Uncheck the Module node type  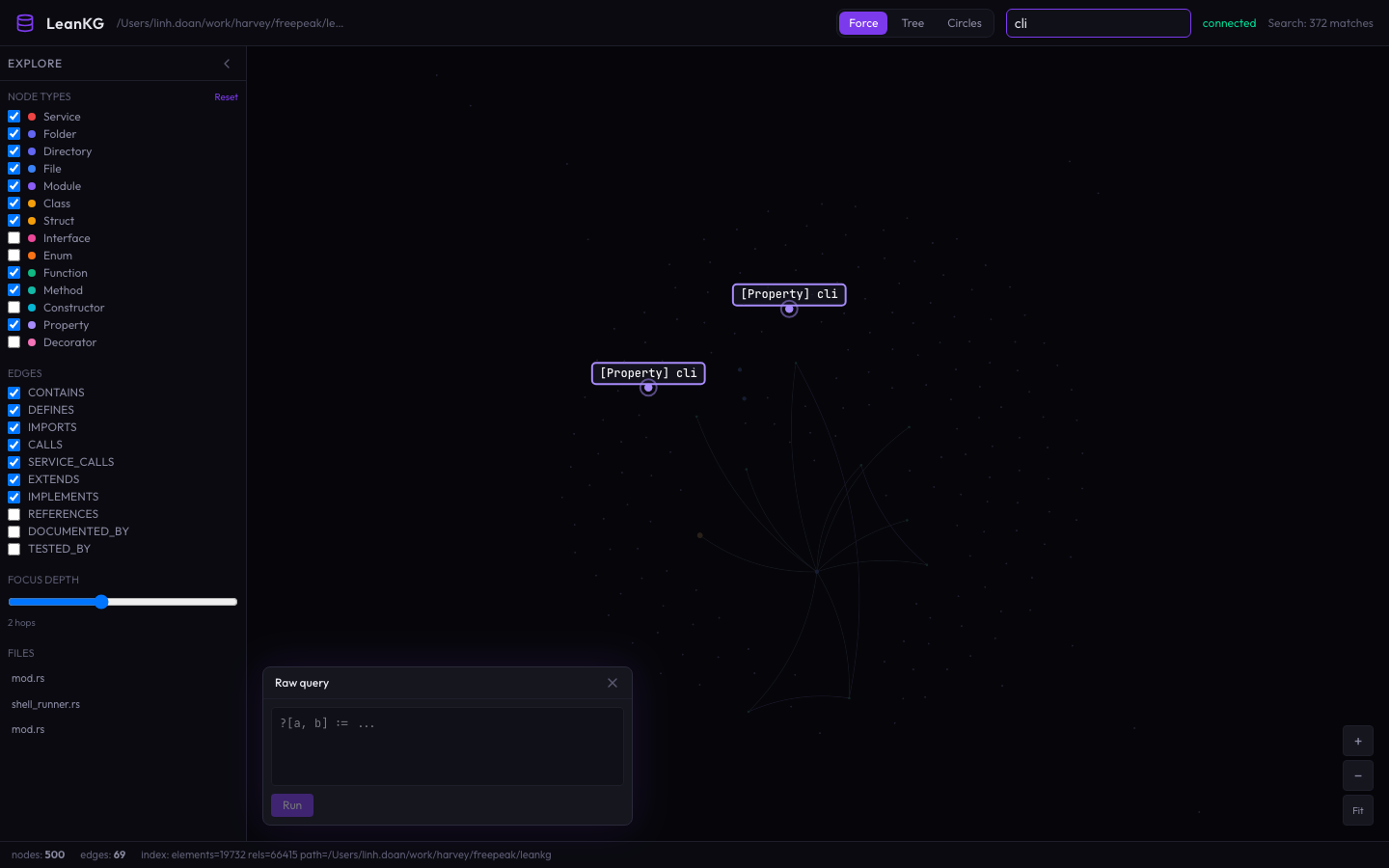14,186
